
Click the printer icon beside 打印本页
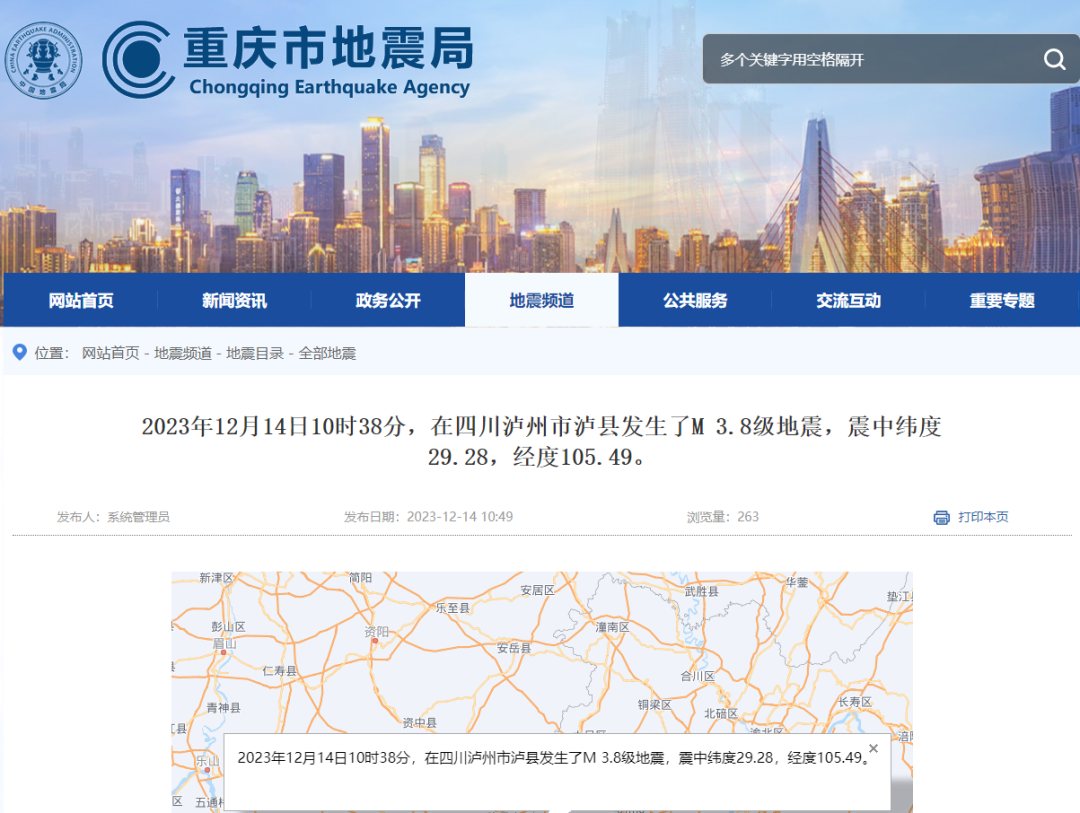pyautogui.click(x=940, y=518)
